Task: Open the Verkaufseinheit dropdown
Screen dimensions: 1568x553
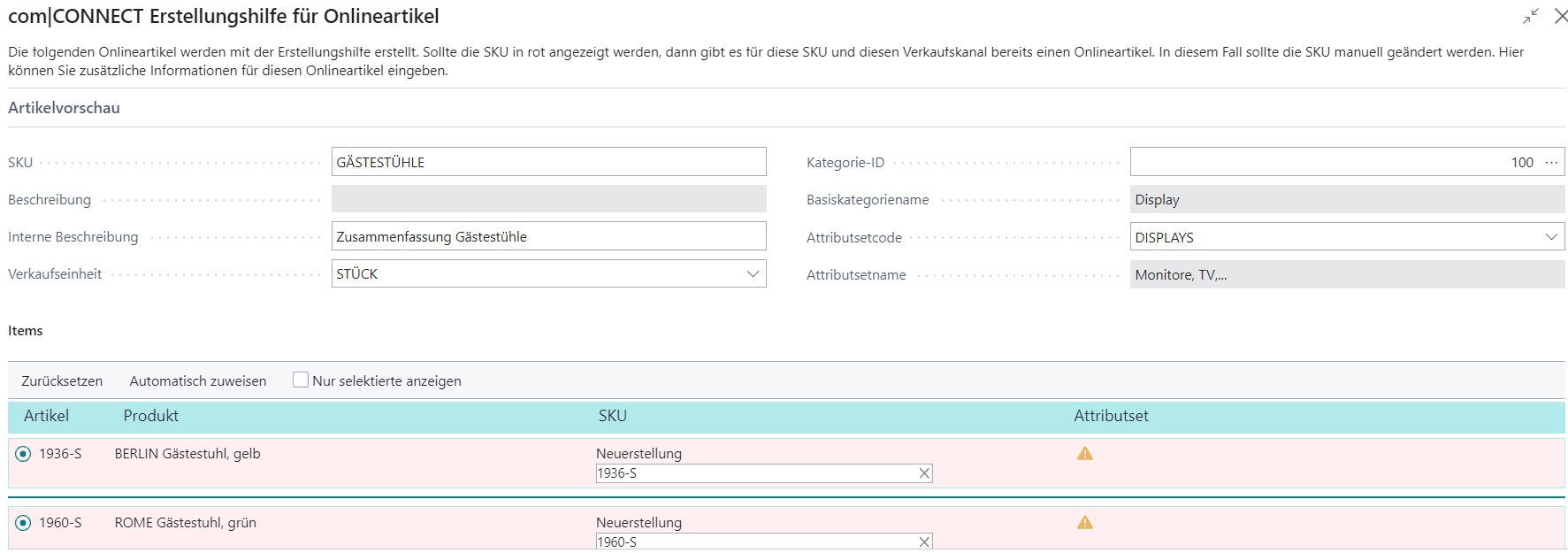Action: tap(753, 273)
